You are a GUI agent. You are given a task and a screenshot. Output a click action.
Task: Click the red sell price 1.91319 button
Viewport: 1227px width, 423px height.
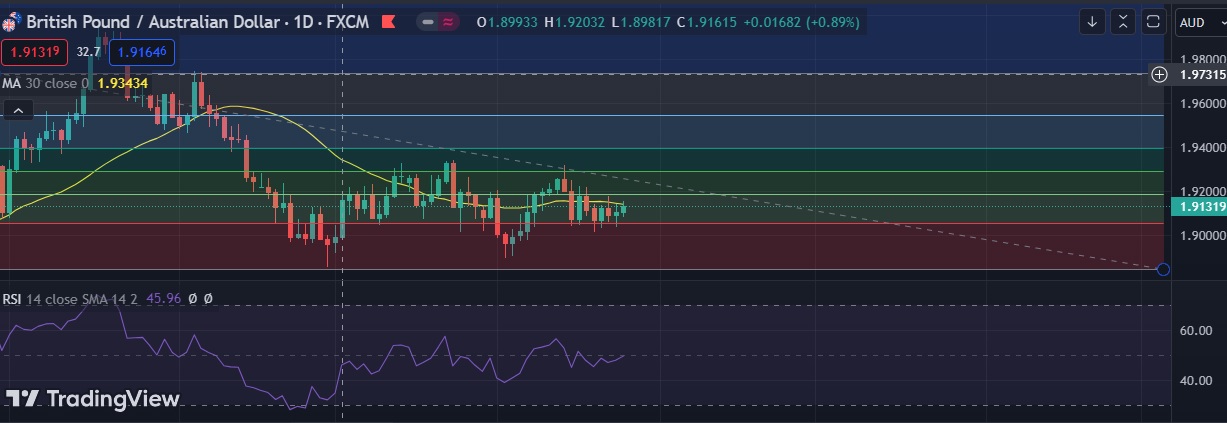coord(34,52)
